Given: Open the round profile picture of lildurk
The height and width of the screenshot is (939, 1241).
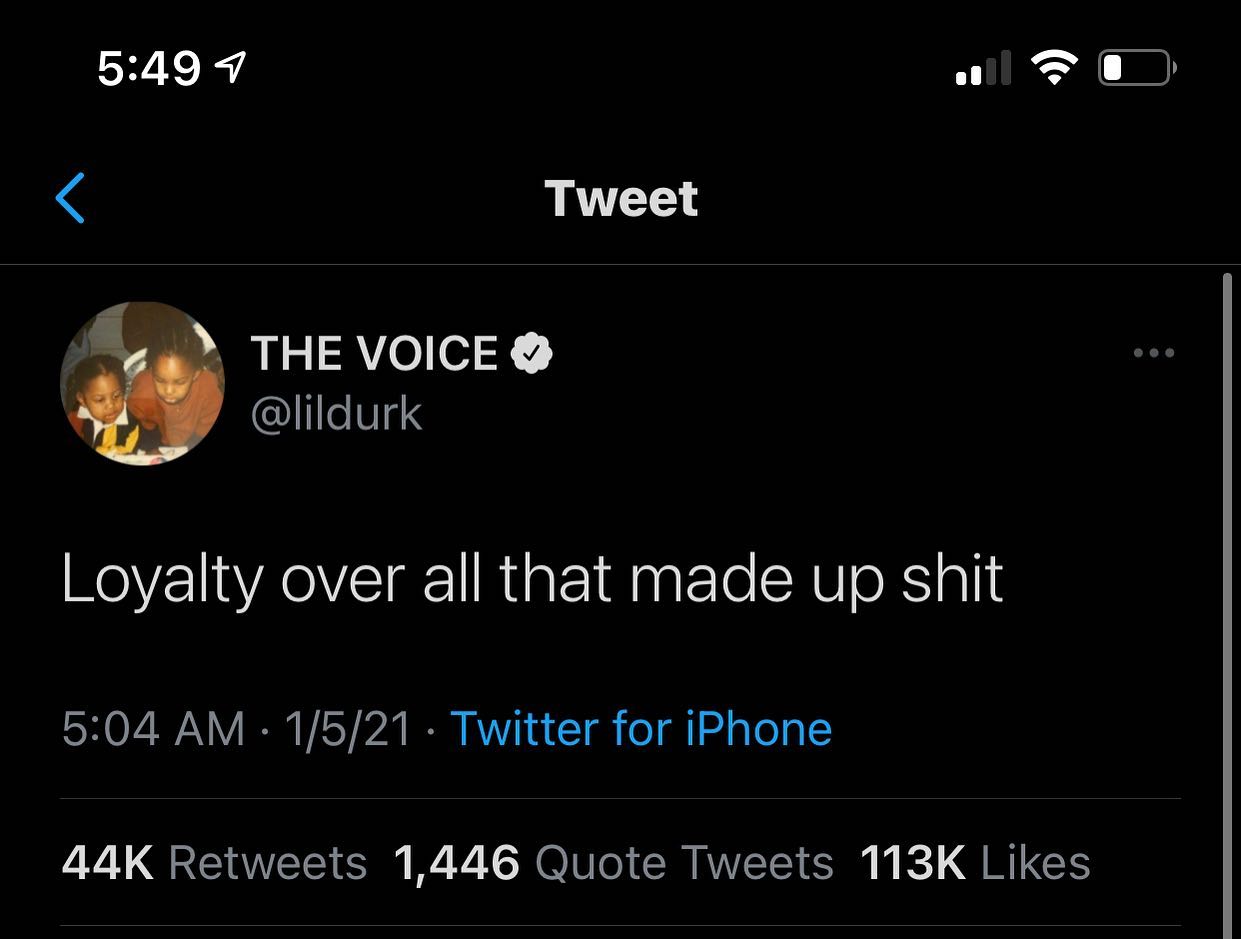Looking at the screenshot, I should (x=143, y=384).
